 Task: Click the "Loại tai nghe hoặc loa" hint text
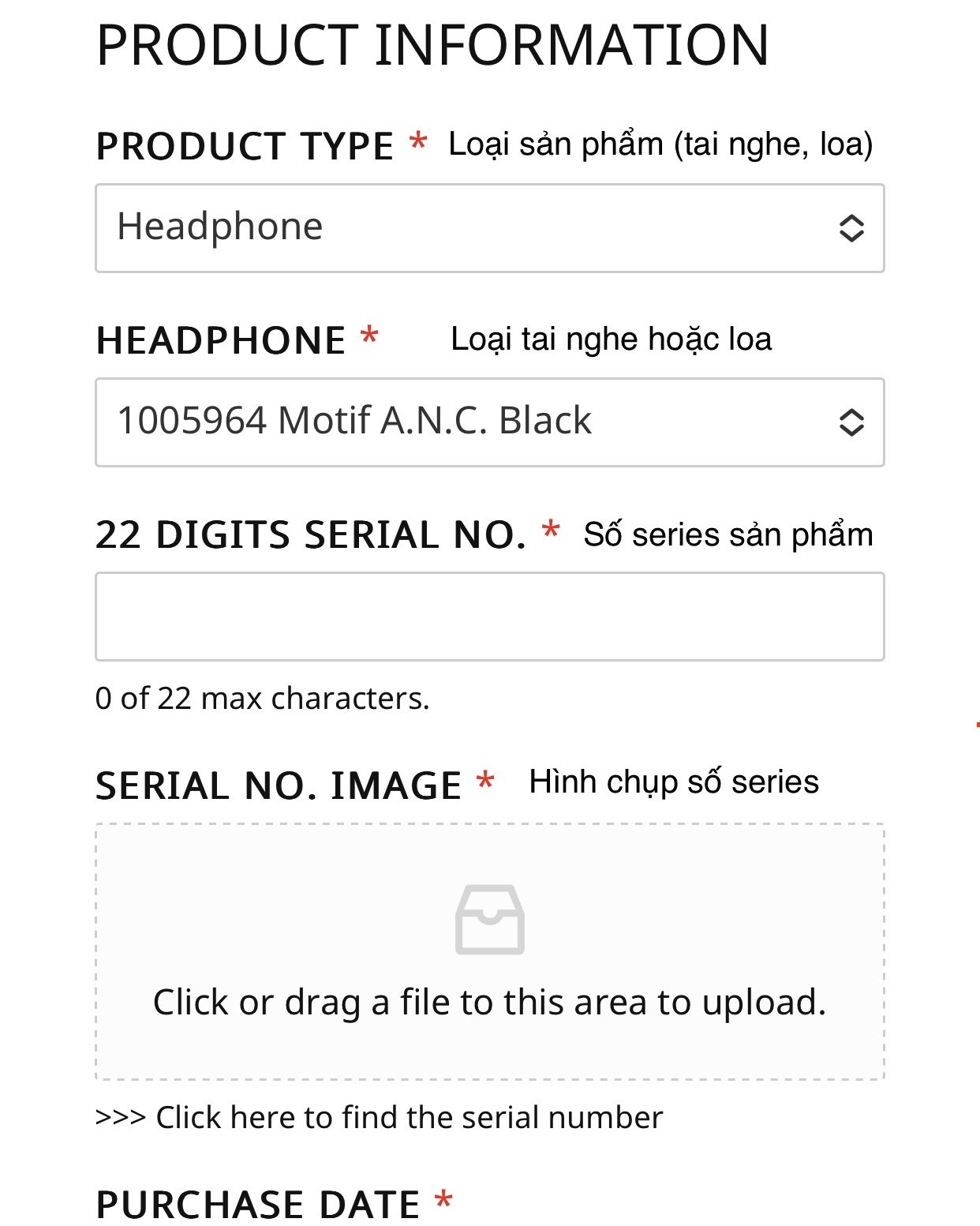coord(611,339)
